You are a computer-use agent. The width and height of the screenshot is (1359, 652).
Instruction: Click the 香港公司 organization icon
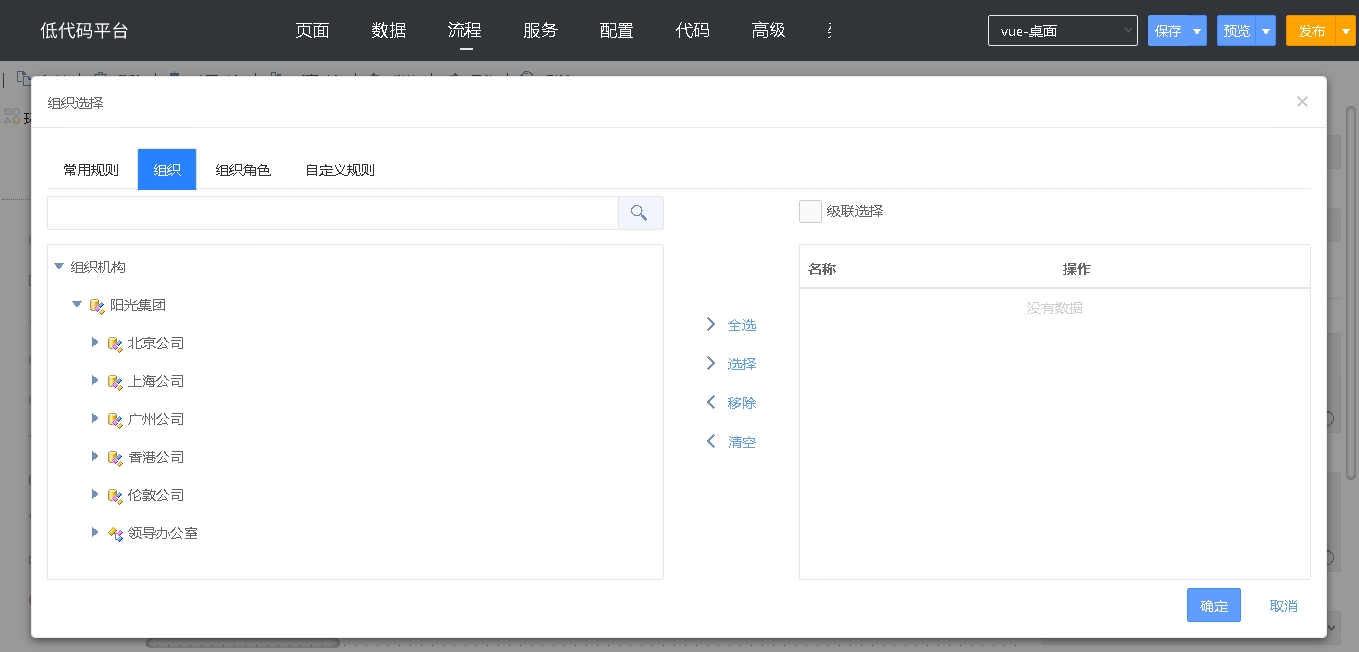(x=115, y=457)
